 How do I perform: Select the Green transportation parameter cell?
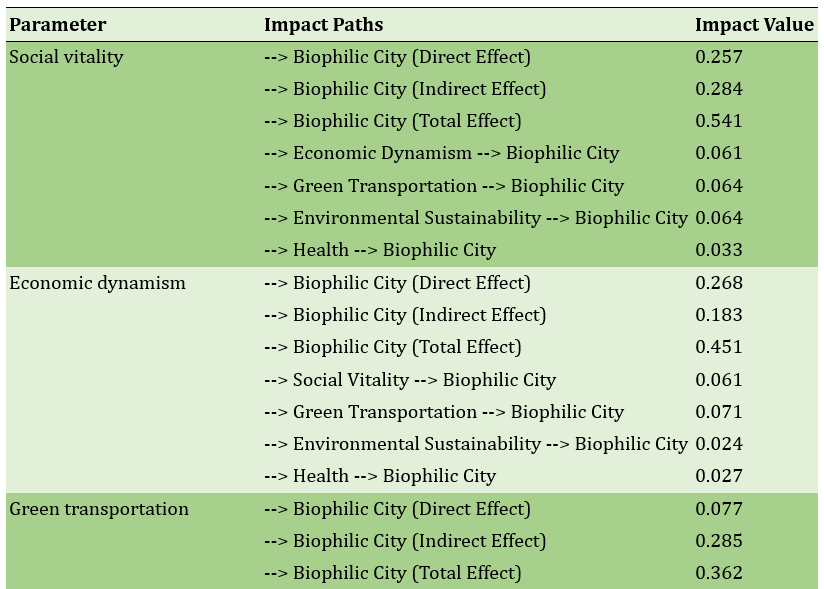pyautogui.click(x=99, y=509)
